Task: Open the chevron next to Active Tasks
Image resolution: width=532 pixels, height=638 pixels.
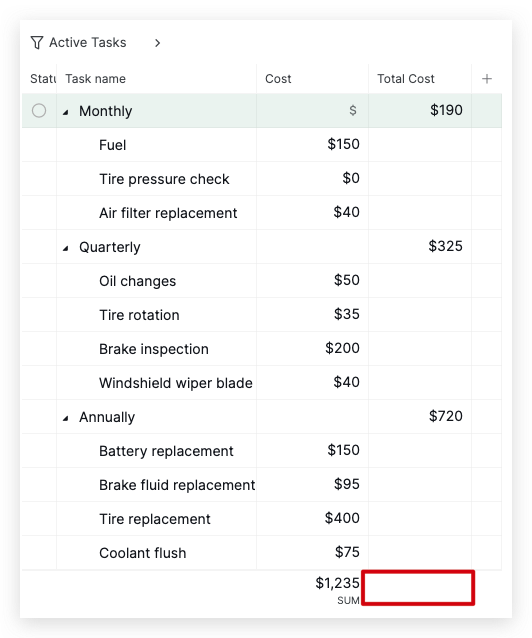Action: click(x=158, y=43)
